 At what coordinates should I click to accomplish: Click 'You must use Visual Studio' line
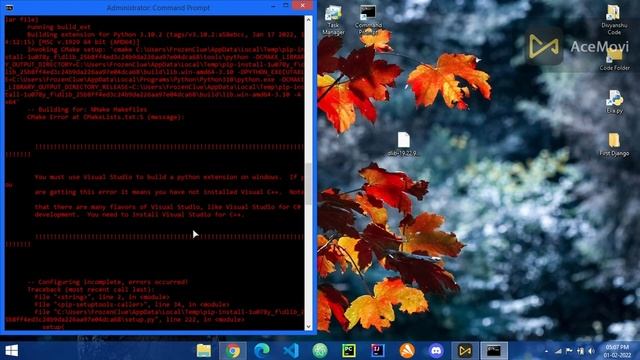pos(169,177)
